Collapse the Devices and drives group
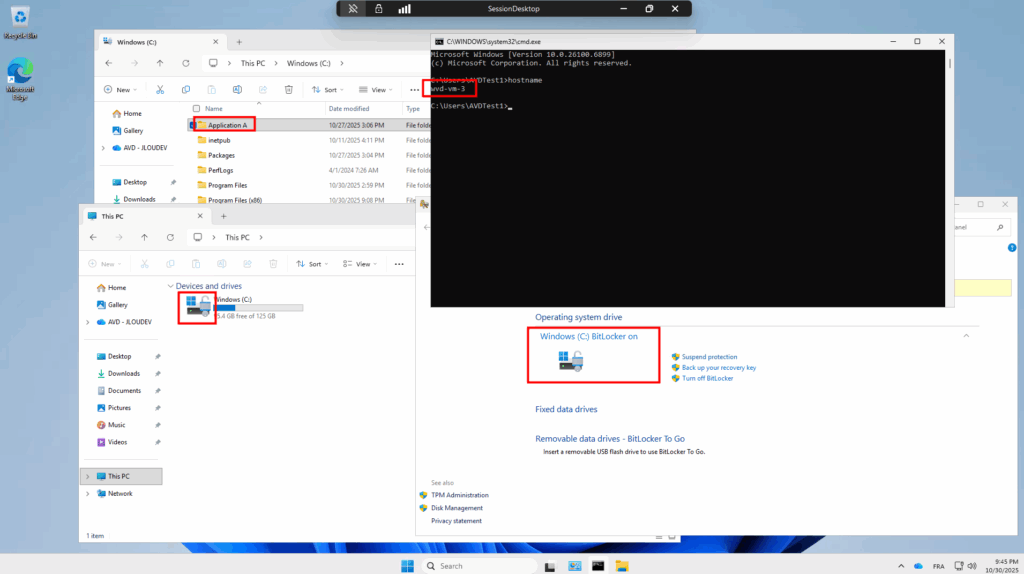Viewport: 1024px width, 574px height. [170, 286]
